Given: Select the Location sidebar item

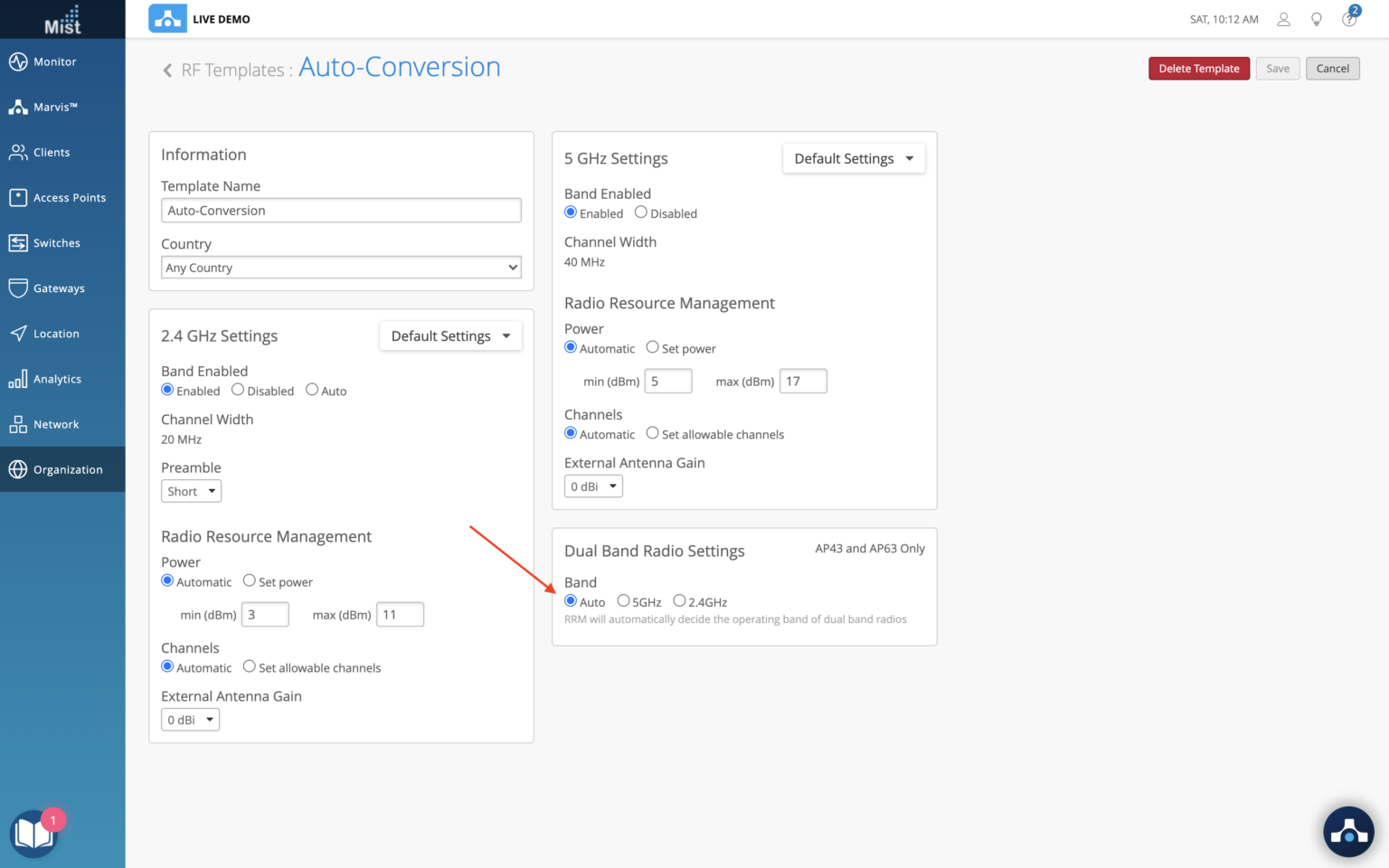Looking at the screenshot, I should [x=55, y=333].
